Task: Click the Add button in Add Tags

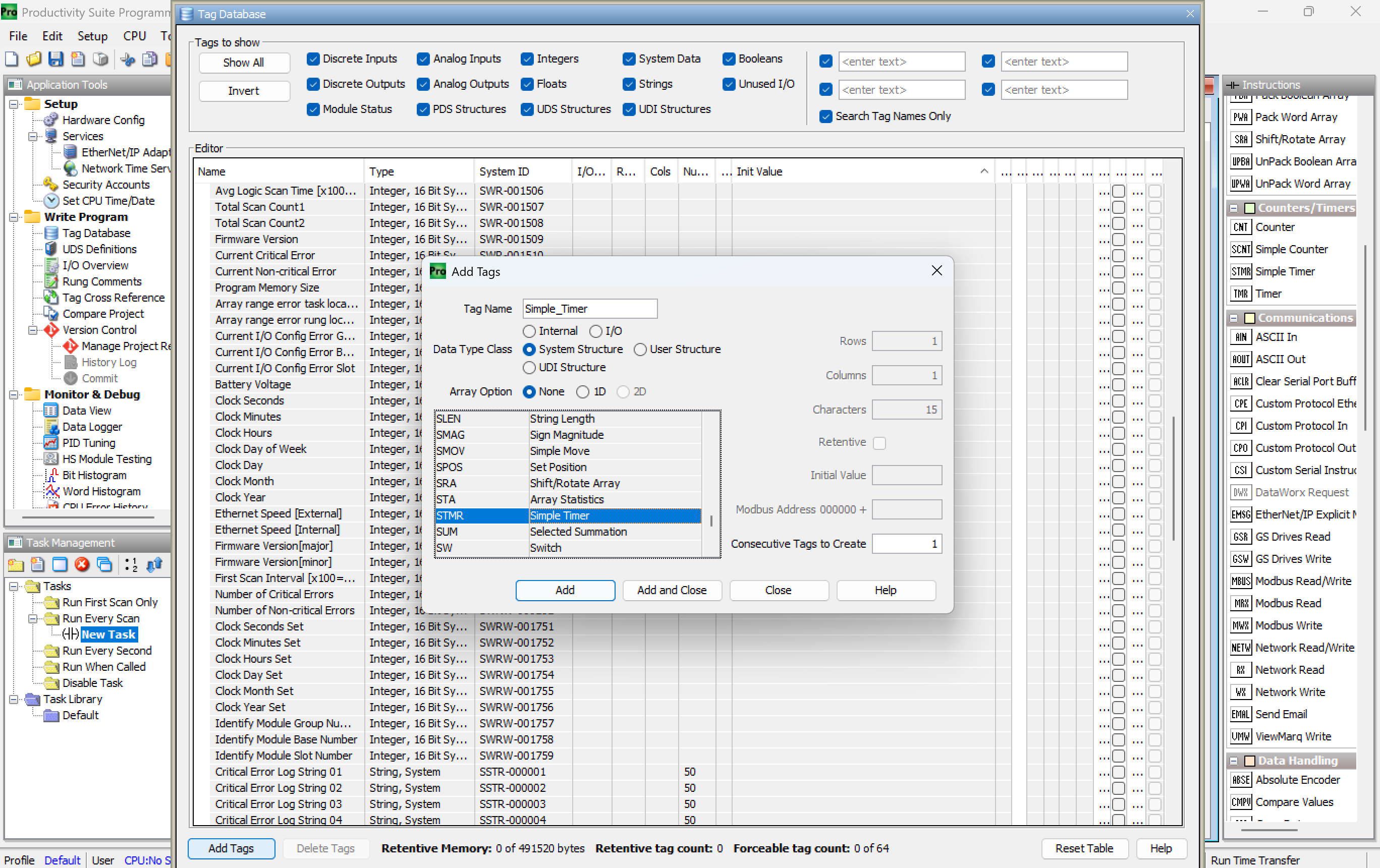Action: click(565, 590)
